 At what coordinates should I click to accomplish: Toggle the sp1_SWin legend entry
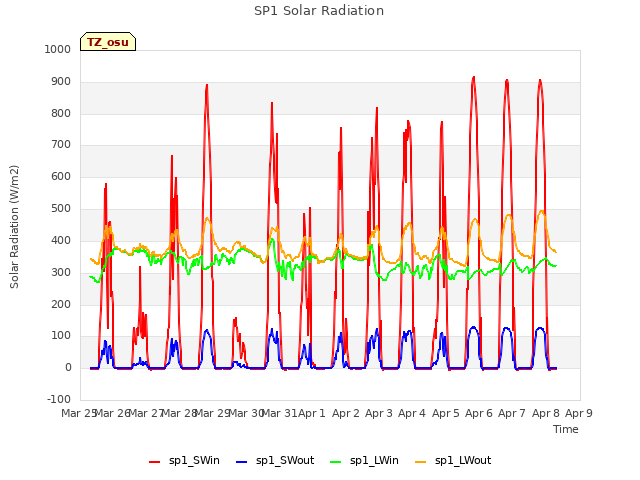184,461
